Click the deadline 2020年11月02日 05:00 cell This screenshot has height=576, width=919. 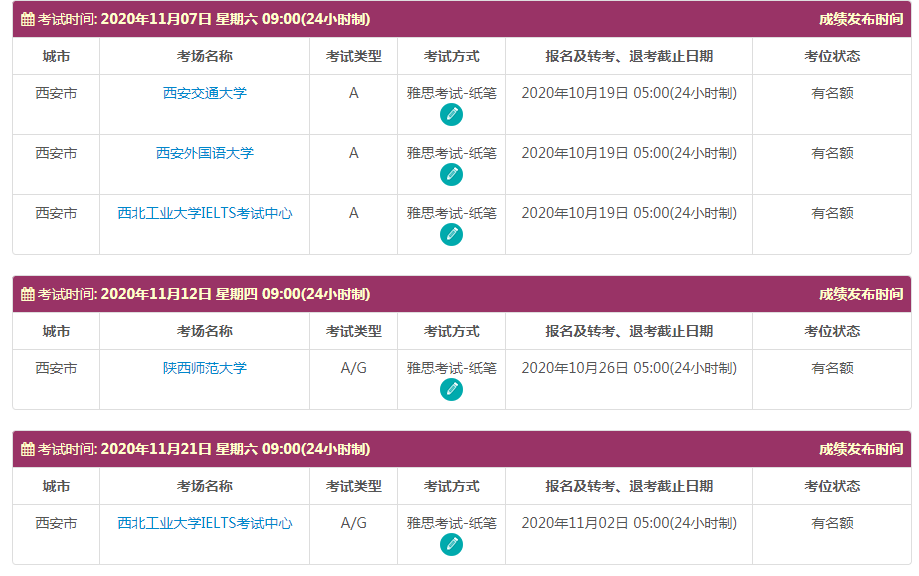click(x=629, y=523)
